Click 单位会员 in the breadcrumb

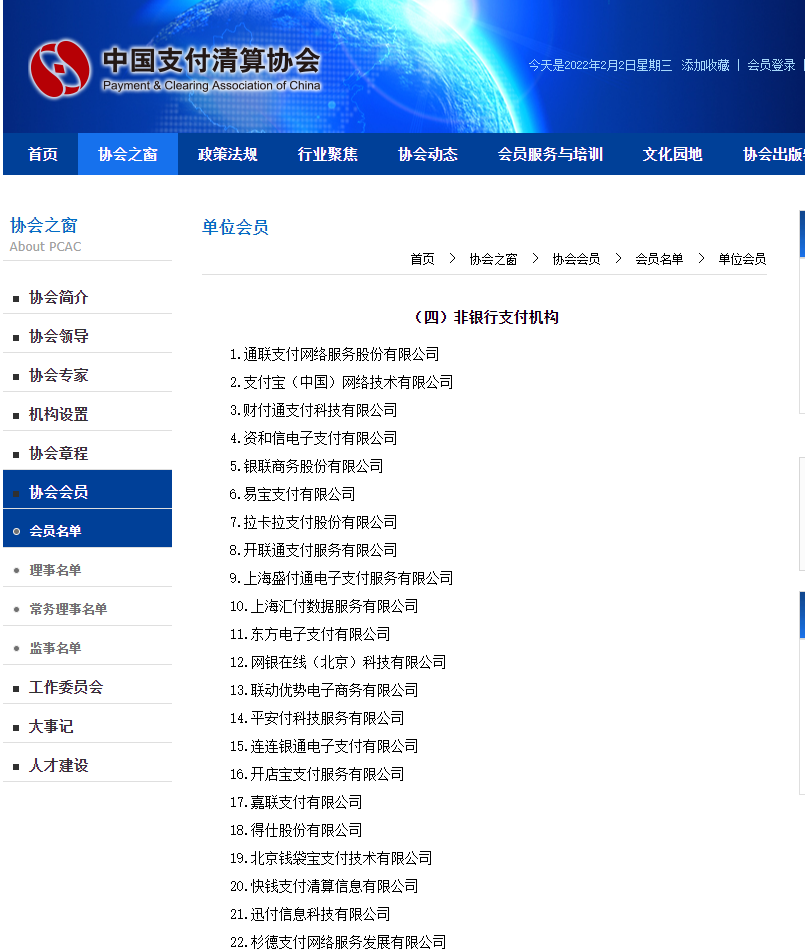click(742, 259)
